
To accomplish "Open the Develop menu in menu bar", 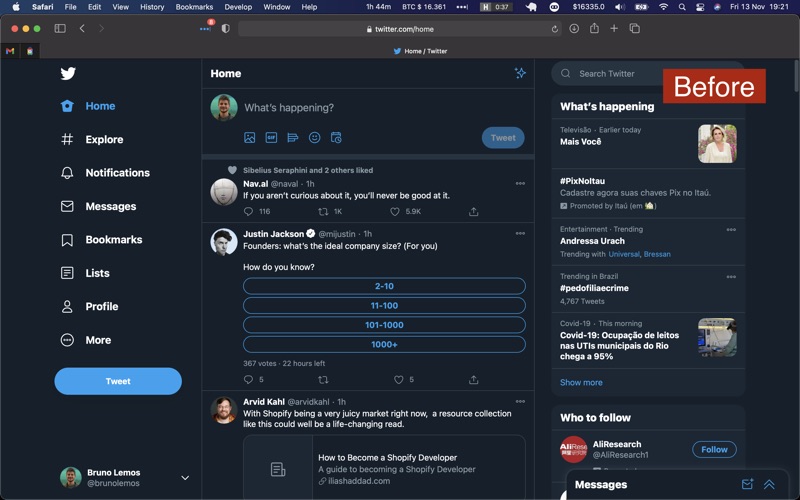I will (238, 7).
